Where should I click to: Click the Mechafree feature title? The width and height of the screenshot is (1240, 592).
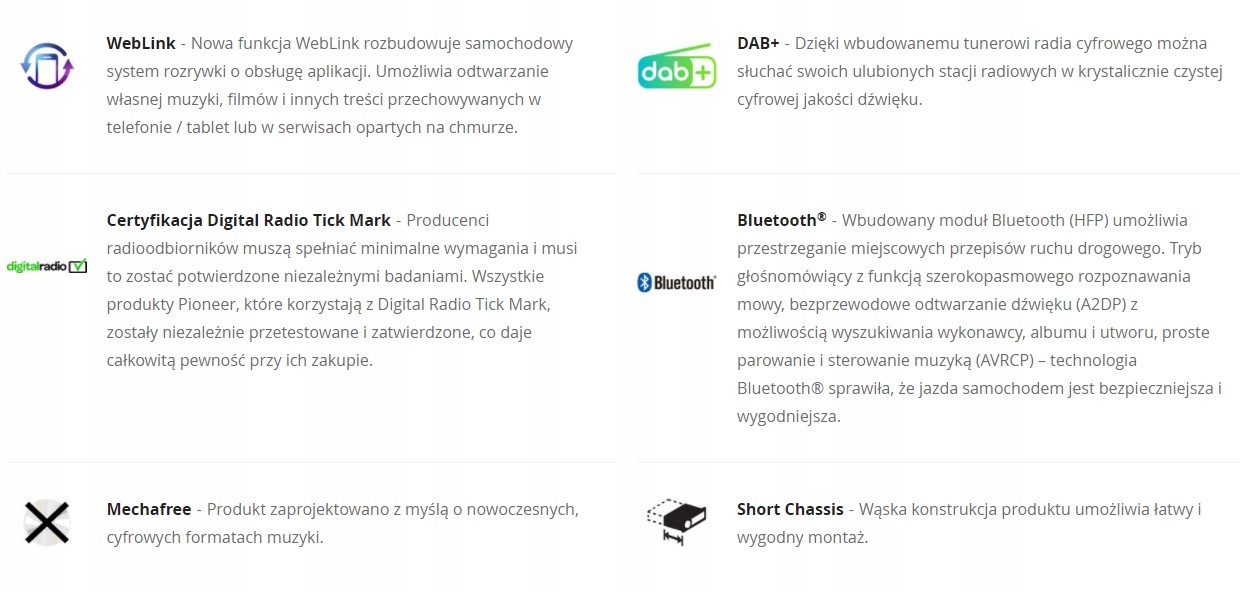point(149,510)
